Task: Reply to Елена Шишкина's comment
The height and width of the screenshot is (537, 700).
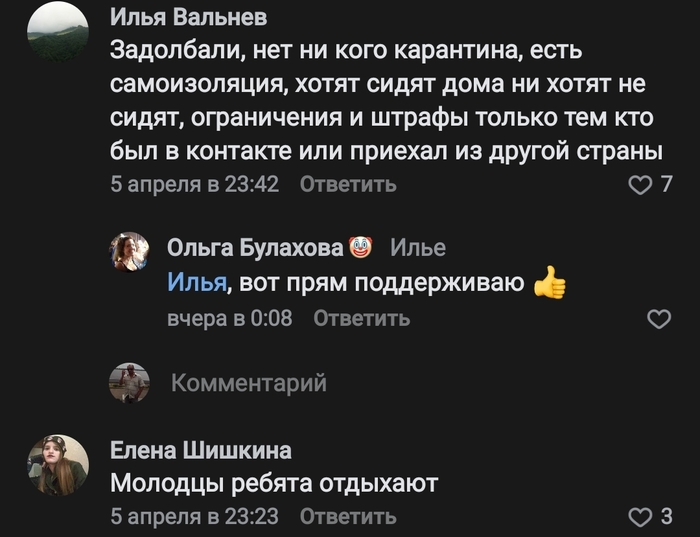Action: coord(348,517)
